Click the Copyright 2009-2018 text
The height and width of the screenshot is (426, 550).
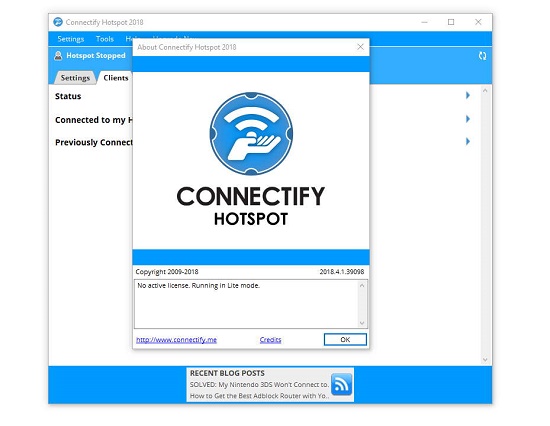coord(167,272)
